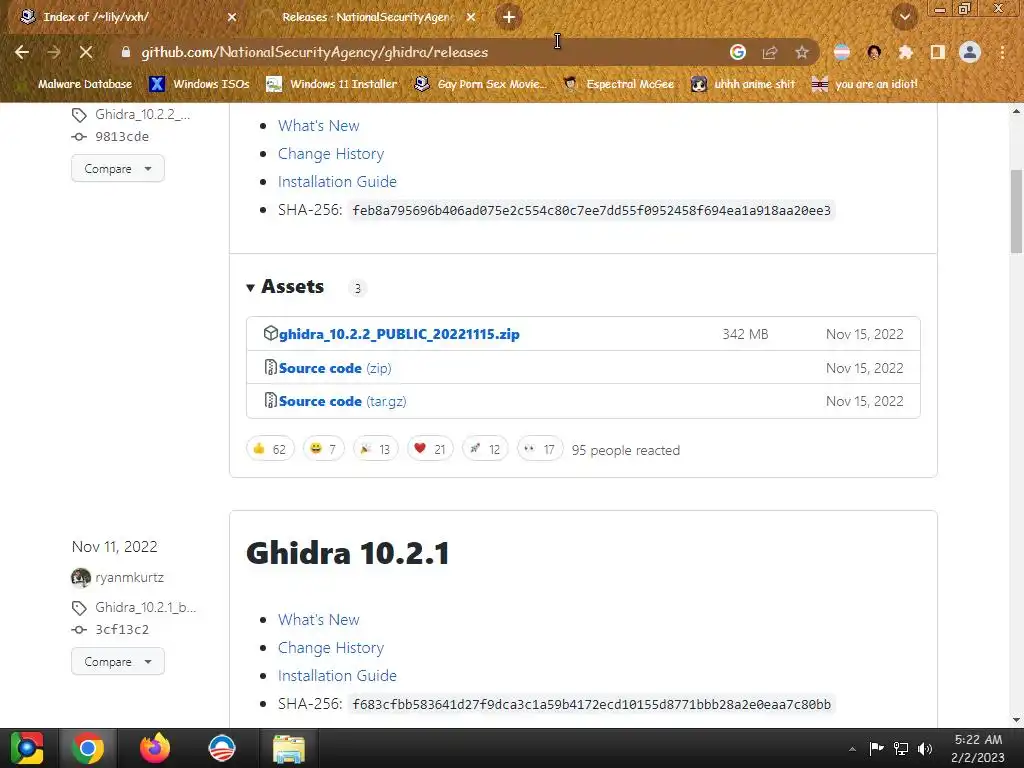Screen dimensions: 1024x768
Task: Switch to Index of /~lily/vxh/ tab
Action: (128, 17)
